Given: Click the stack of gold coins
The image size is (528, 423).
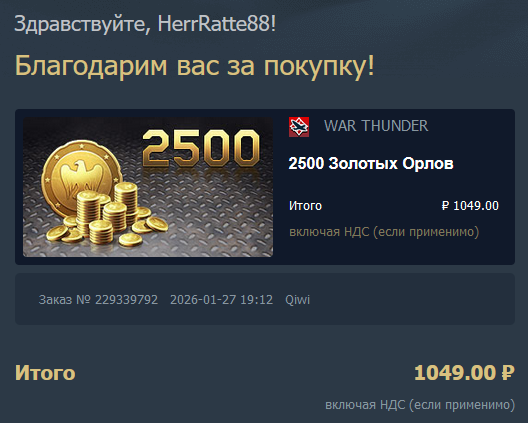Looking at the screenshot, I should pyautogui.click(x=108, y=216).
